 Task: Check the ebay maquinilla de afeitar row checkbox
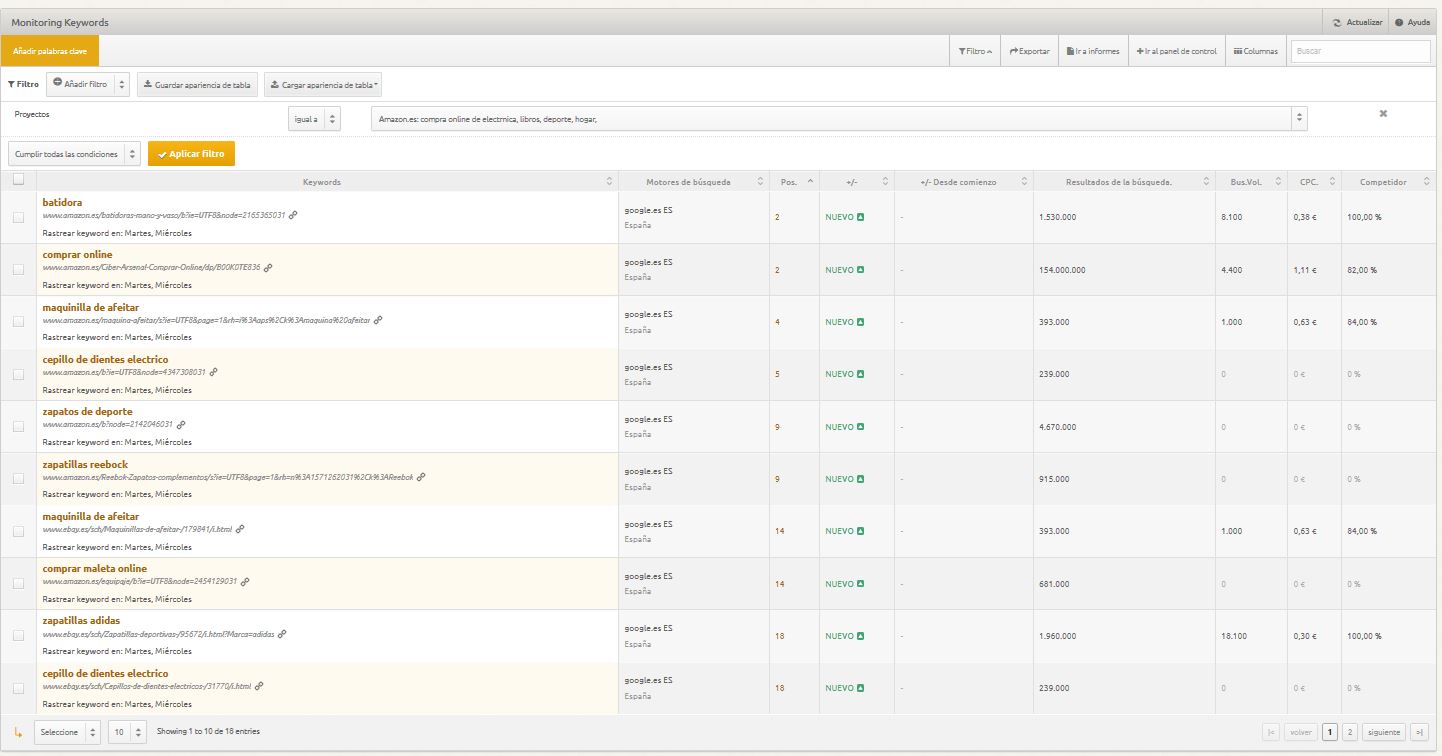tap(18, 531)
